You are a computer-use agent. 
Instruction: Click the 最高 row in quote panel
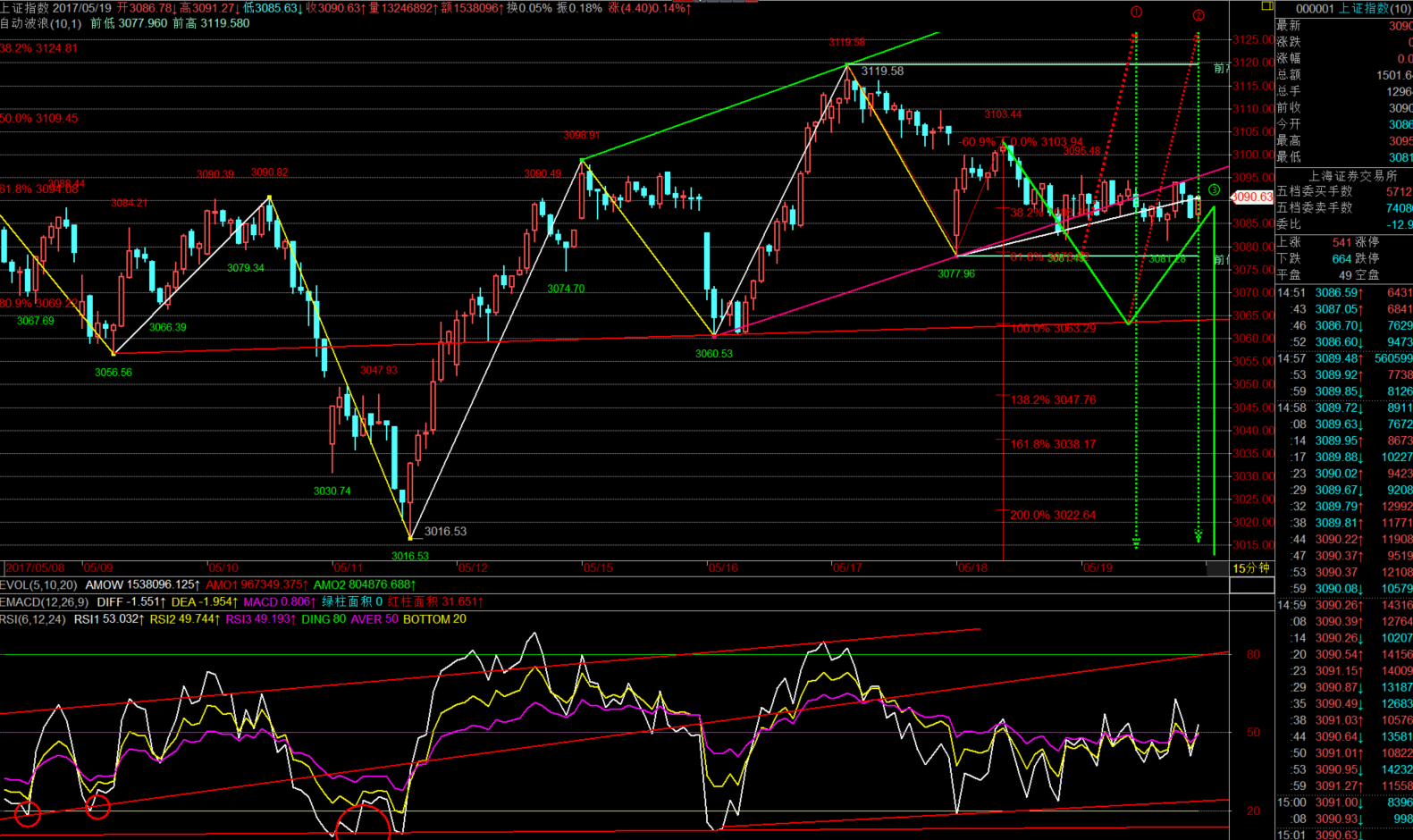click(x=1344, y=140)
